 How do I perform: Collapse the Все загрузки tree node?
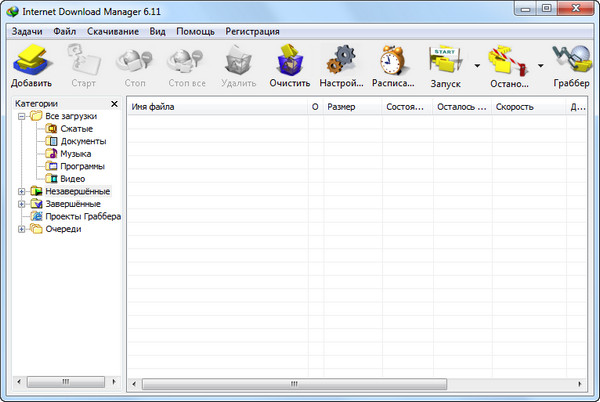[22, 116]
